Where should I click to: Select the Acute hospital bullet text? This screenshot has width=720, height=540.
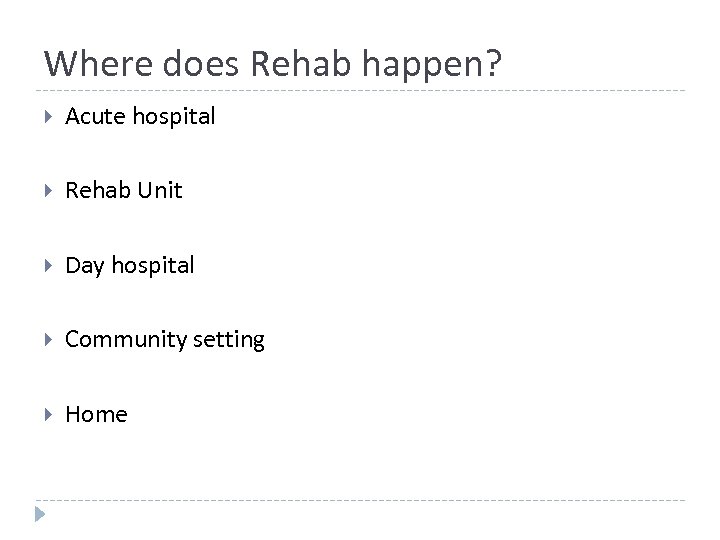[x=140, y=117]
